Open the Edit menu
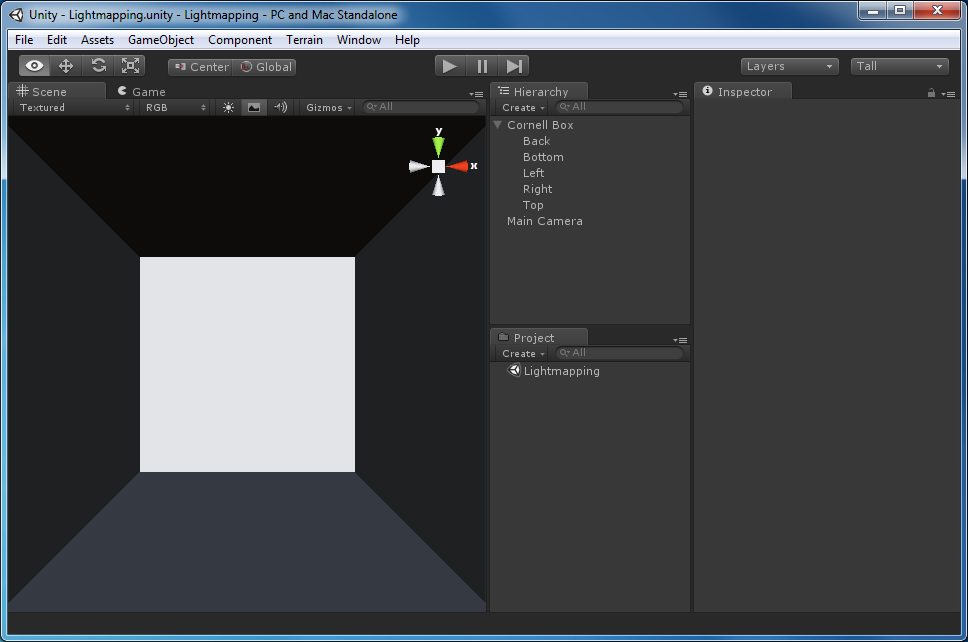This screenshot has height=642, width=968. point(57,40)
